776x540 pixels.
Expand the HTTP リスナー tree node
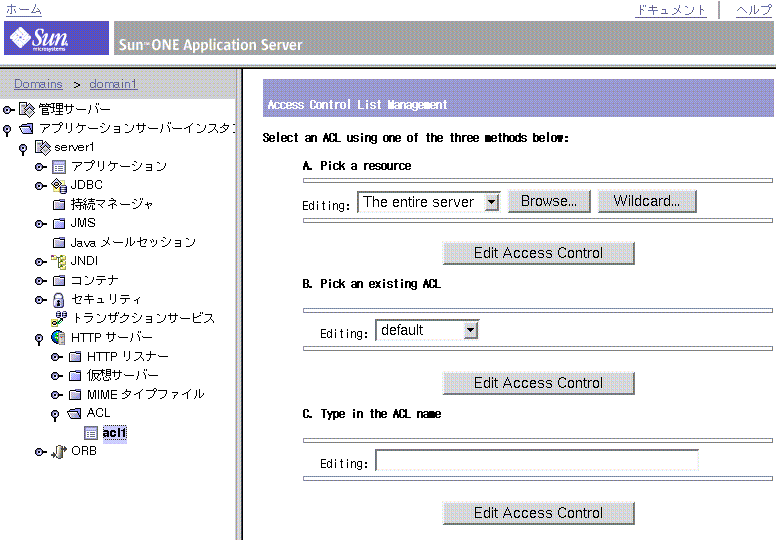point(56,357)
